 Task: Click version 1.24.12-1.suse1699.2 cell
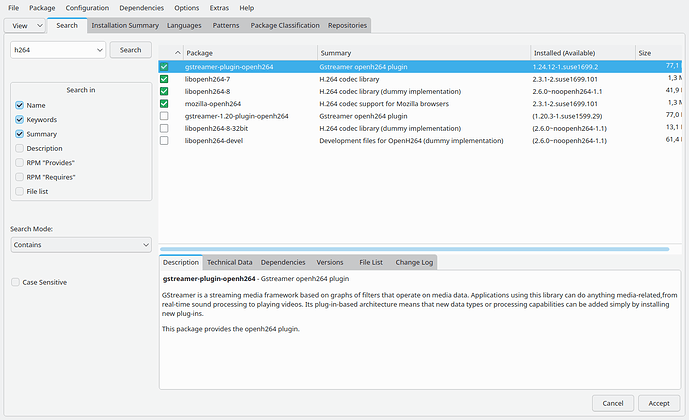tap(565, 67)
